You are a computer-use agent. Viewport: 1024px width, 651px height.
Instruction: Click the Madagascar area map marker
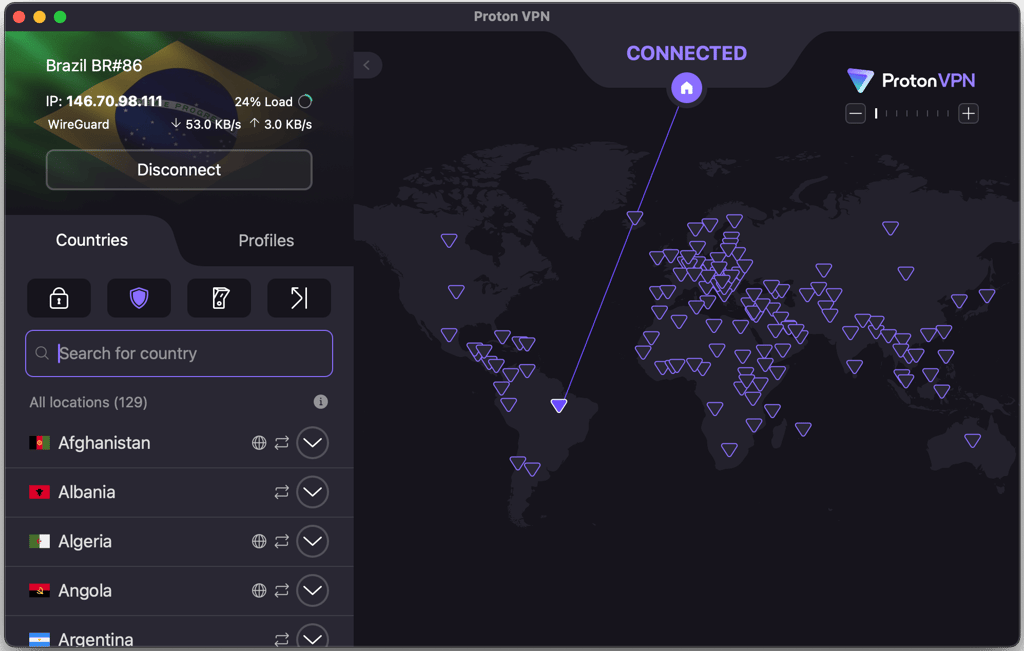click(x=803, y=428)
